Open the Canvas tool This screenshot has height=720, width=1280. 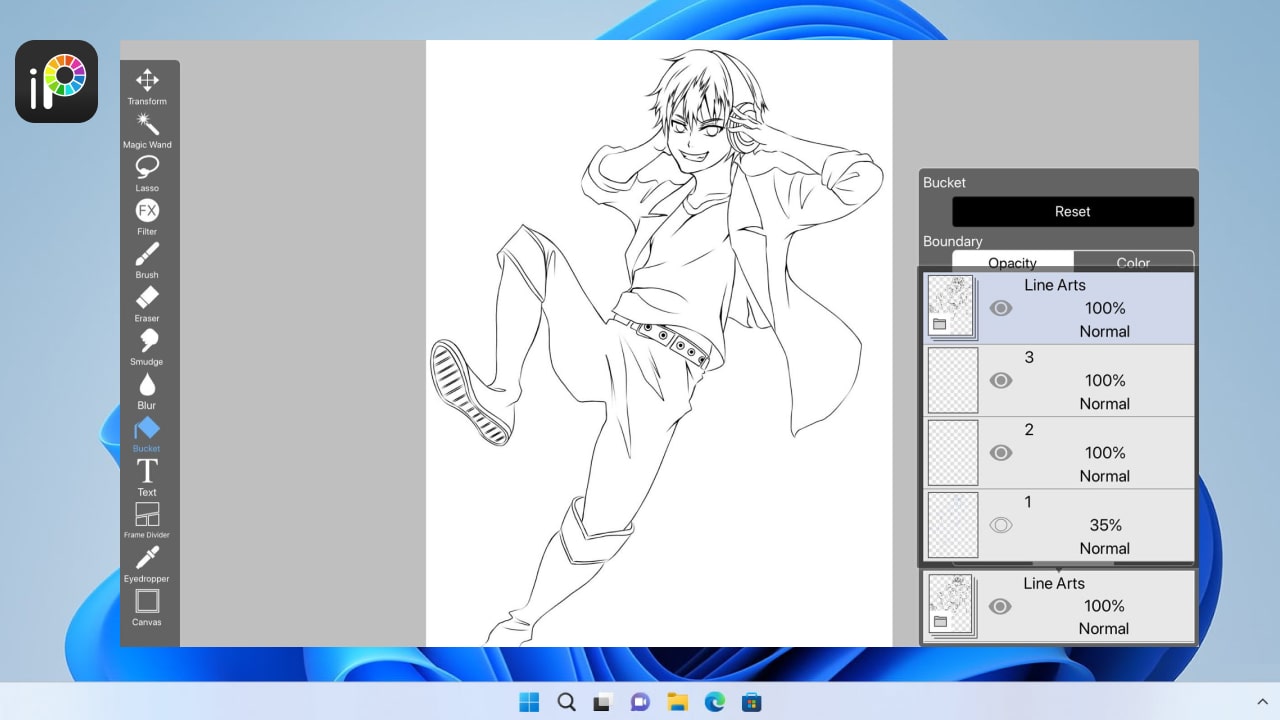pos(147,607)
